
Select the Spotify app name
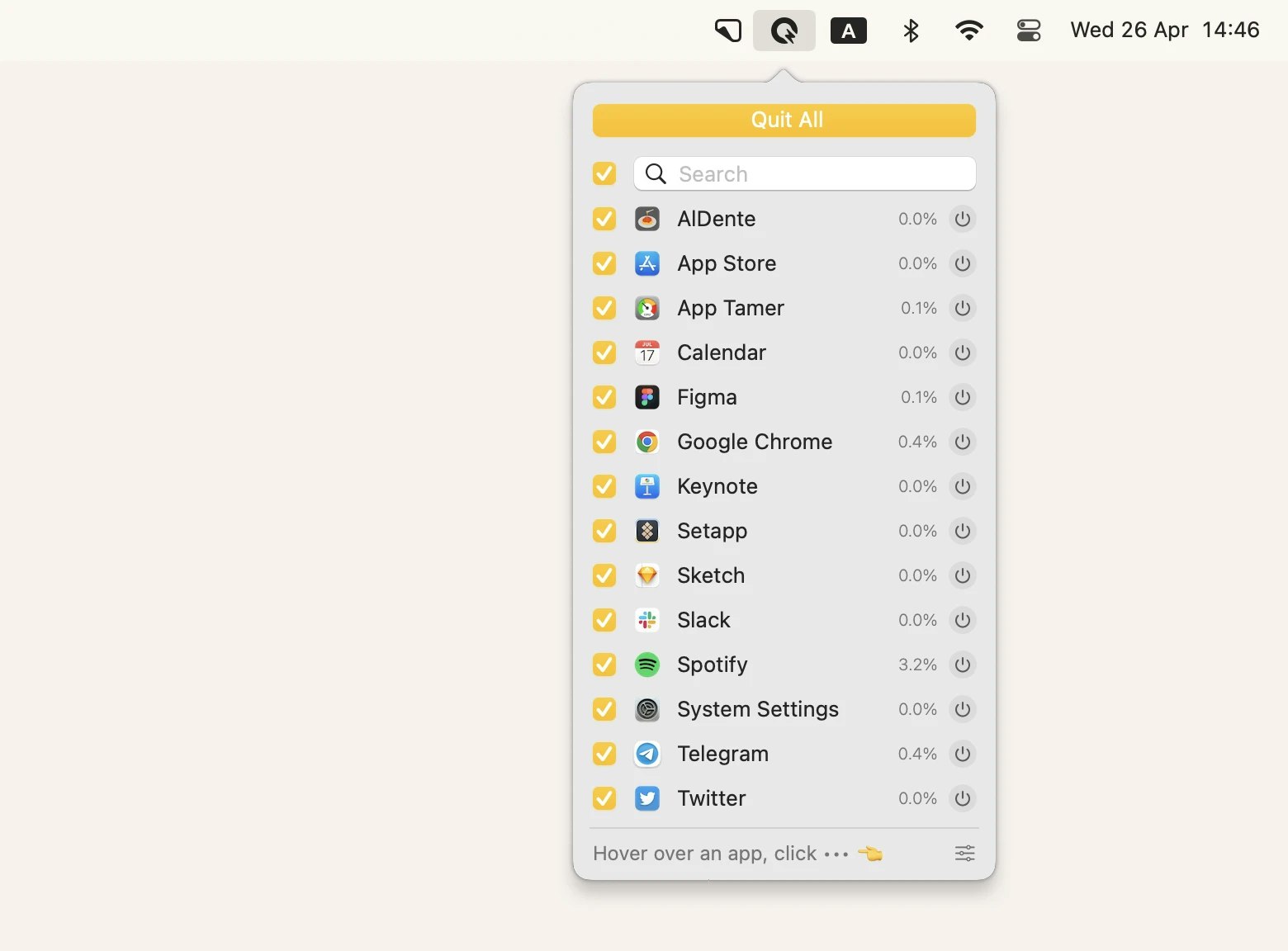[x=713, y=665]
